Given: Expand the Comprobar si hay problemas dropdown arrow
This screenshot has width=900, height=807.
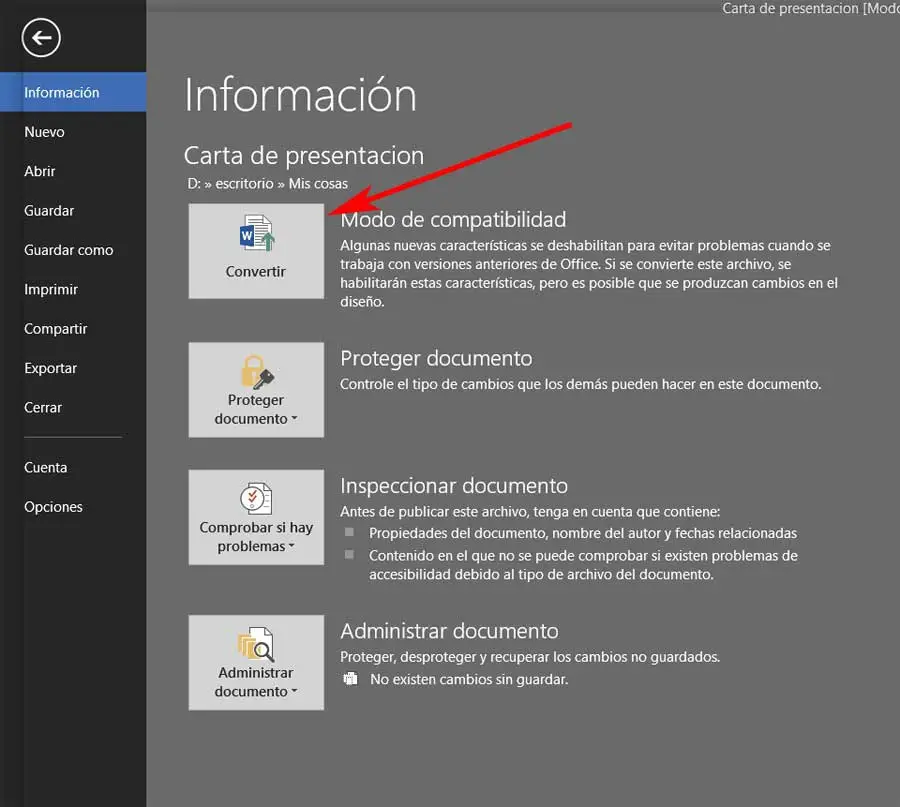Looking at the screenshot, I should (292, 546).
